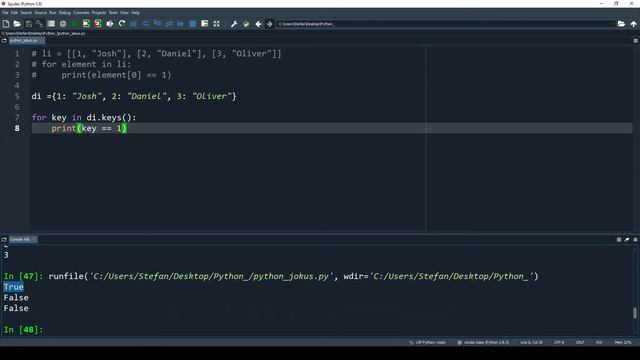Screen dimensions: 640x360
Task: Click the memory usage indicator
Action: click(x=623, y=342)
